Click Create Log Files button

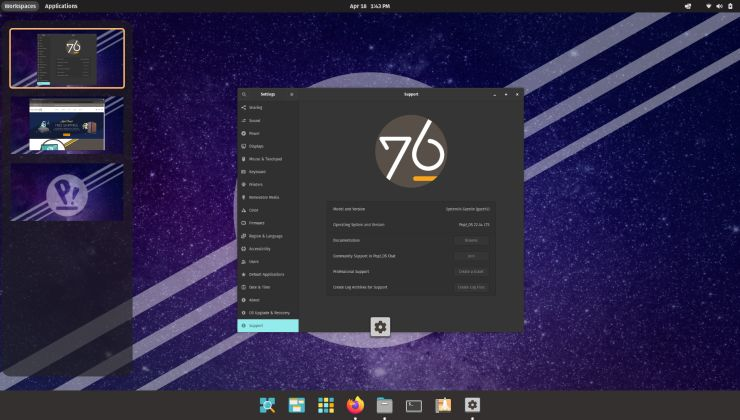point(471,287)
